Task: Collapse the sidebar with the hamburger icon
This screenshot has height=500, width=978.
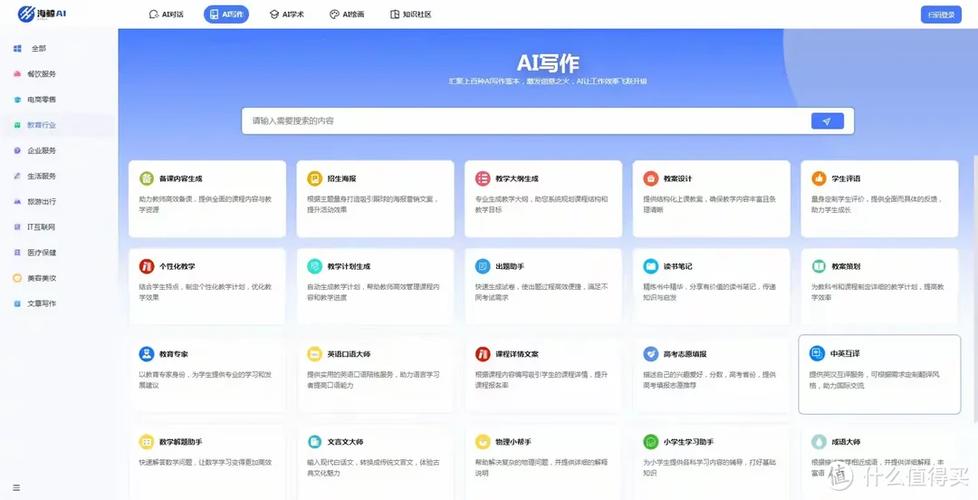Action: click(17, 488)
